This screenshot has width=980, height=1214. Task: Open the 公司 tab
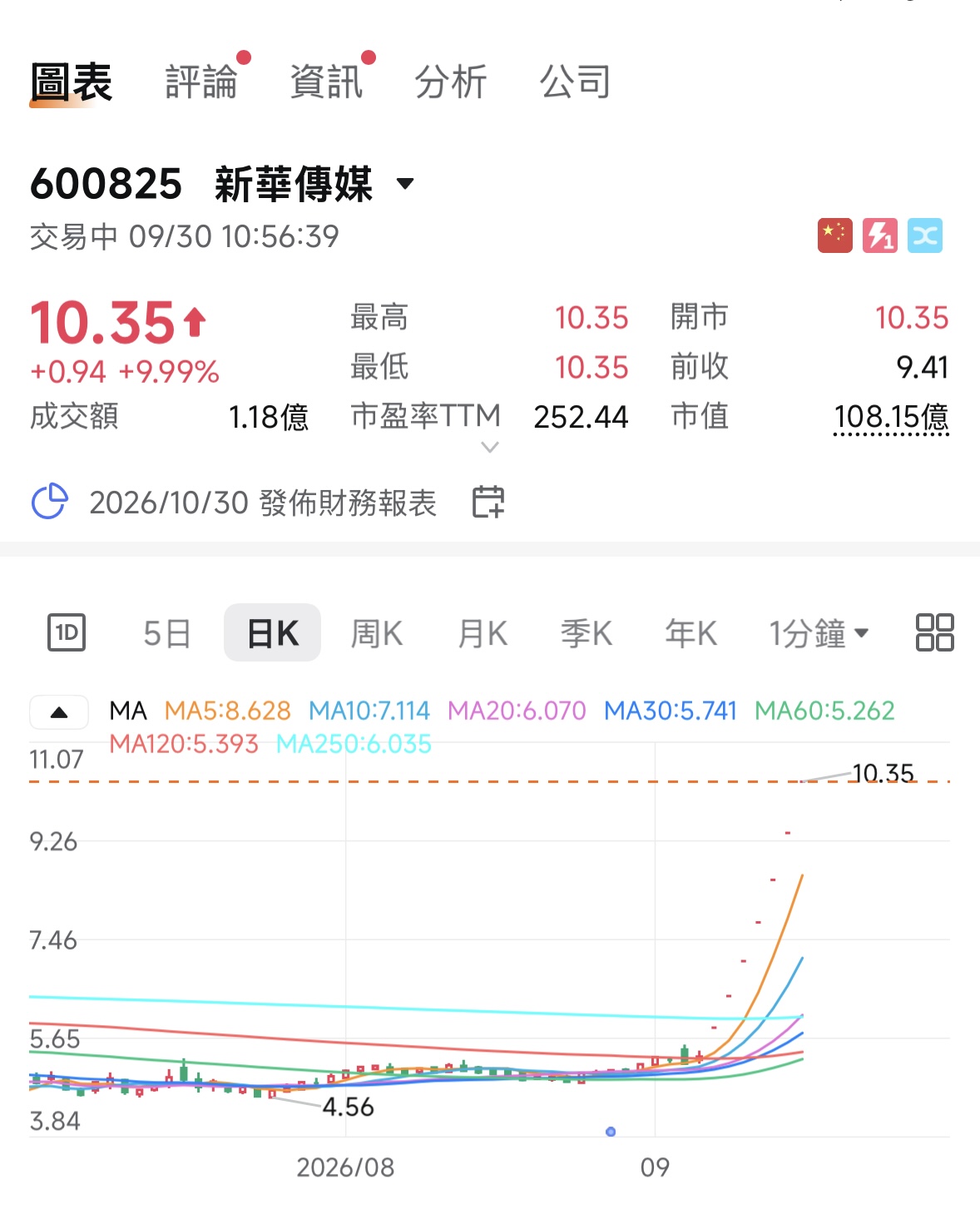[x=576, y=82]
